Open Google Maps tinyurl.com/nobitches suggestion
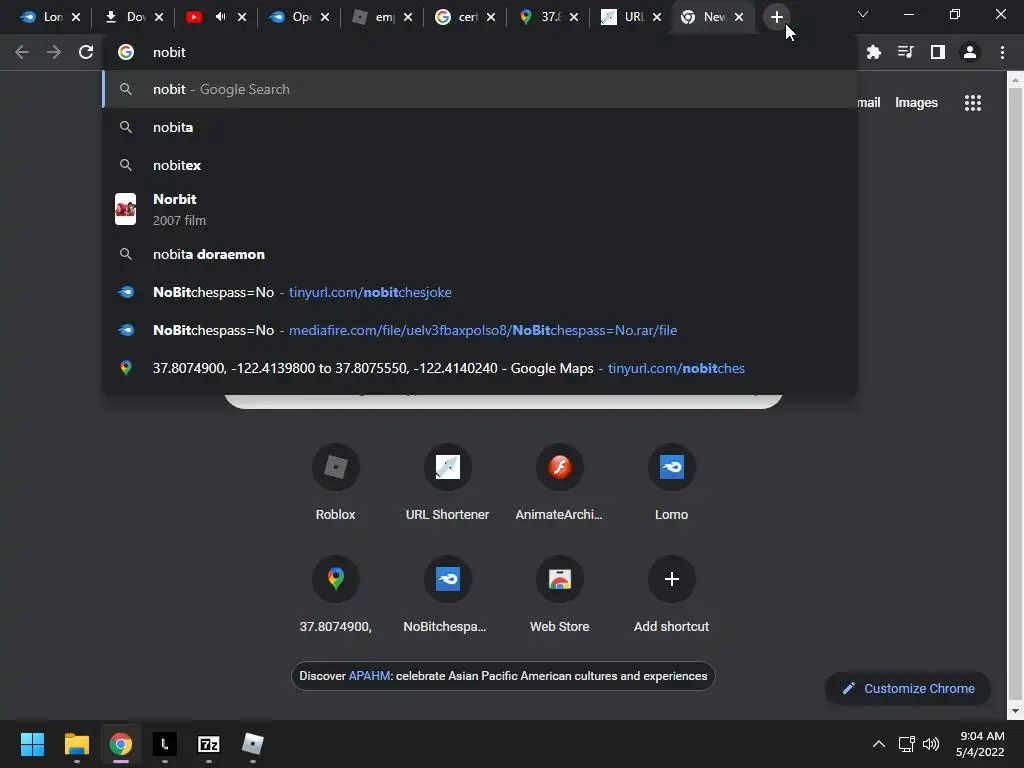 tap(480, 368)
